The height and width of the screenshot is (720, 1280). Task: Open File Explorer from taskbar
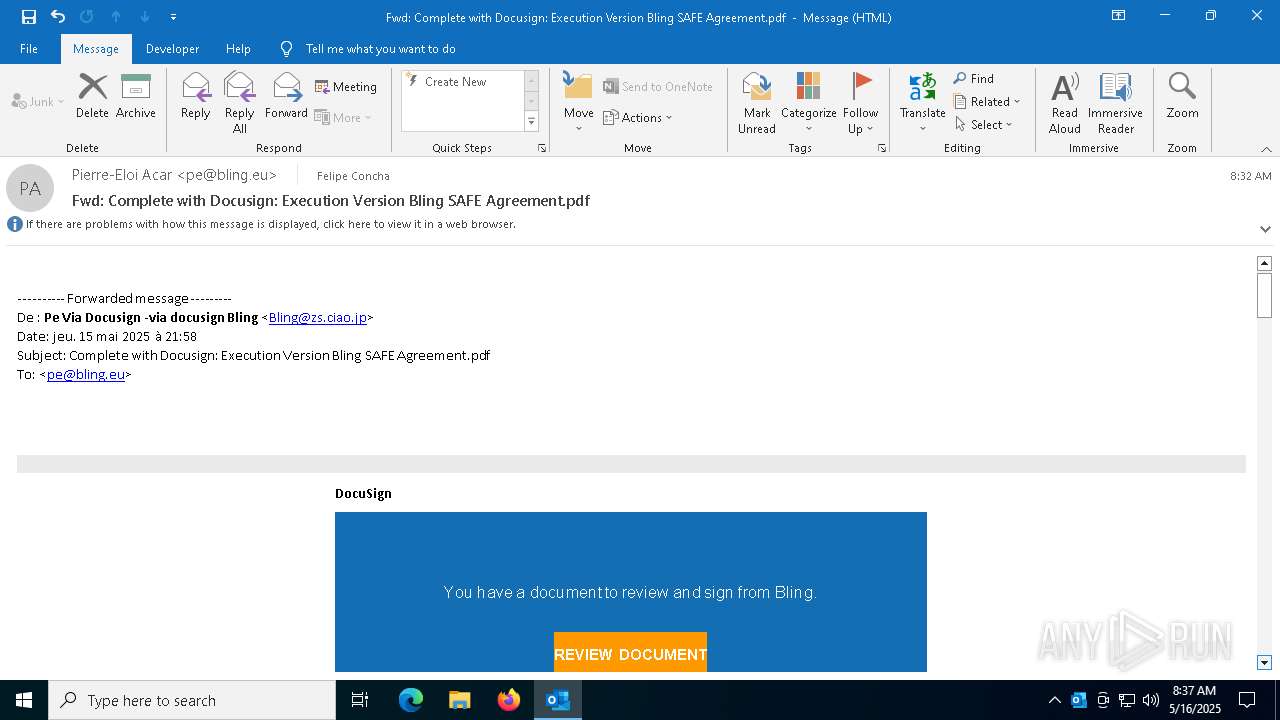[x=460, y=700]
